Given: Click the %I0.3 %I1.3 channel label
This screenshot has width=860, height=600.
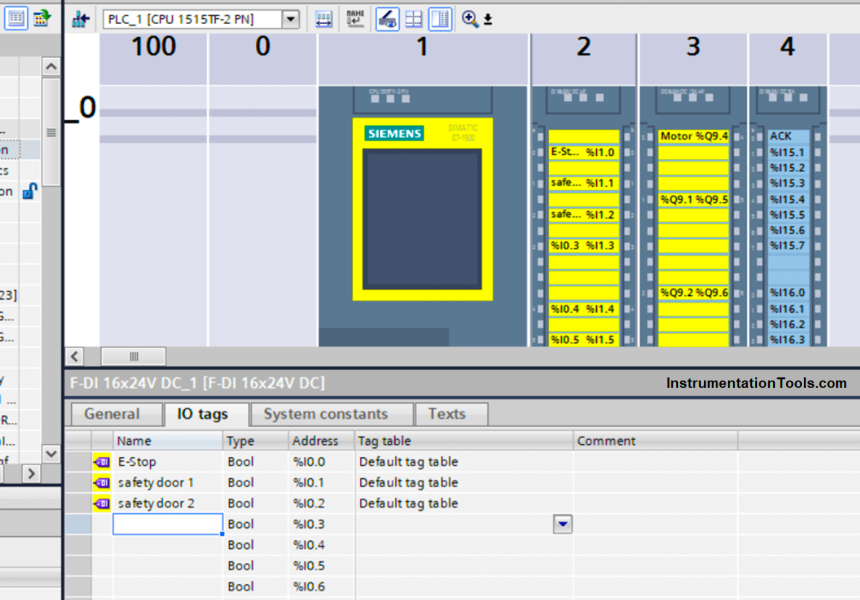Looking at the screenshot, I should coord(583,246).
